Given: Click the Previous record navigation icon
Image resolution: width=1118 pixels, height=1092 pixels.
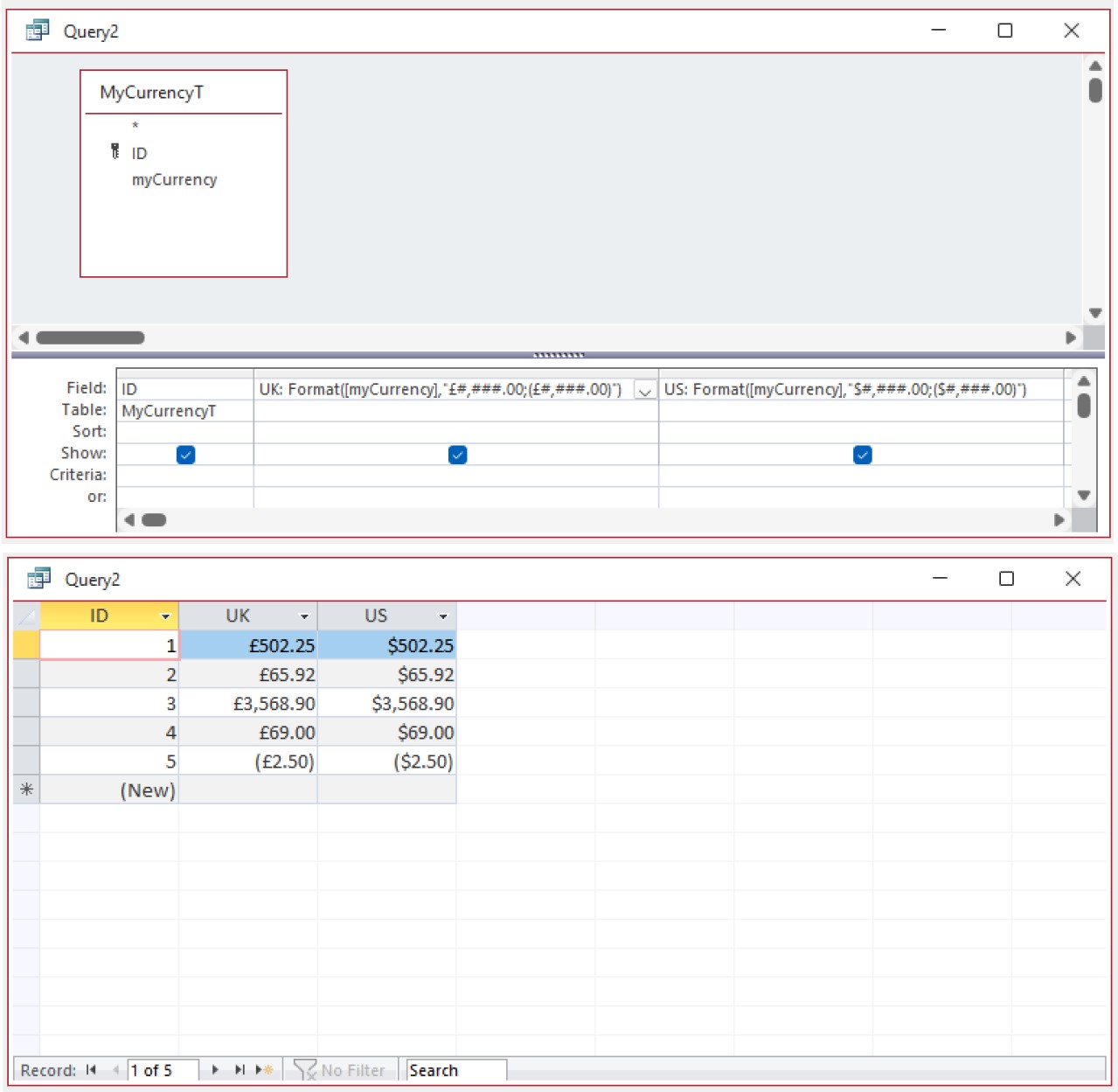Looking at the screenshot, I should point(115,1069).
